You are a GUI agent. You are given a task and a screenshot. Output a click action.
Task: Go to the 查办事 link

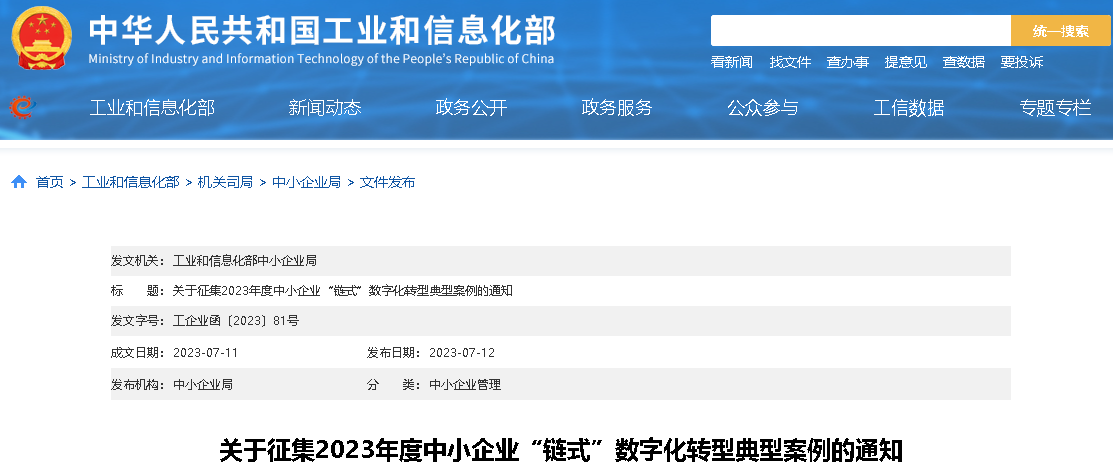point(847,62)
